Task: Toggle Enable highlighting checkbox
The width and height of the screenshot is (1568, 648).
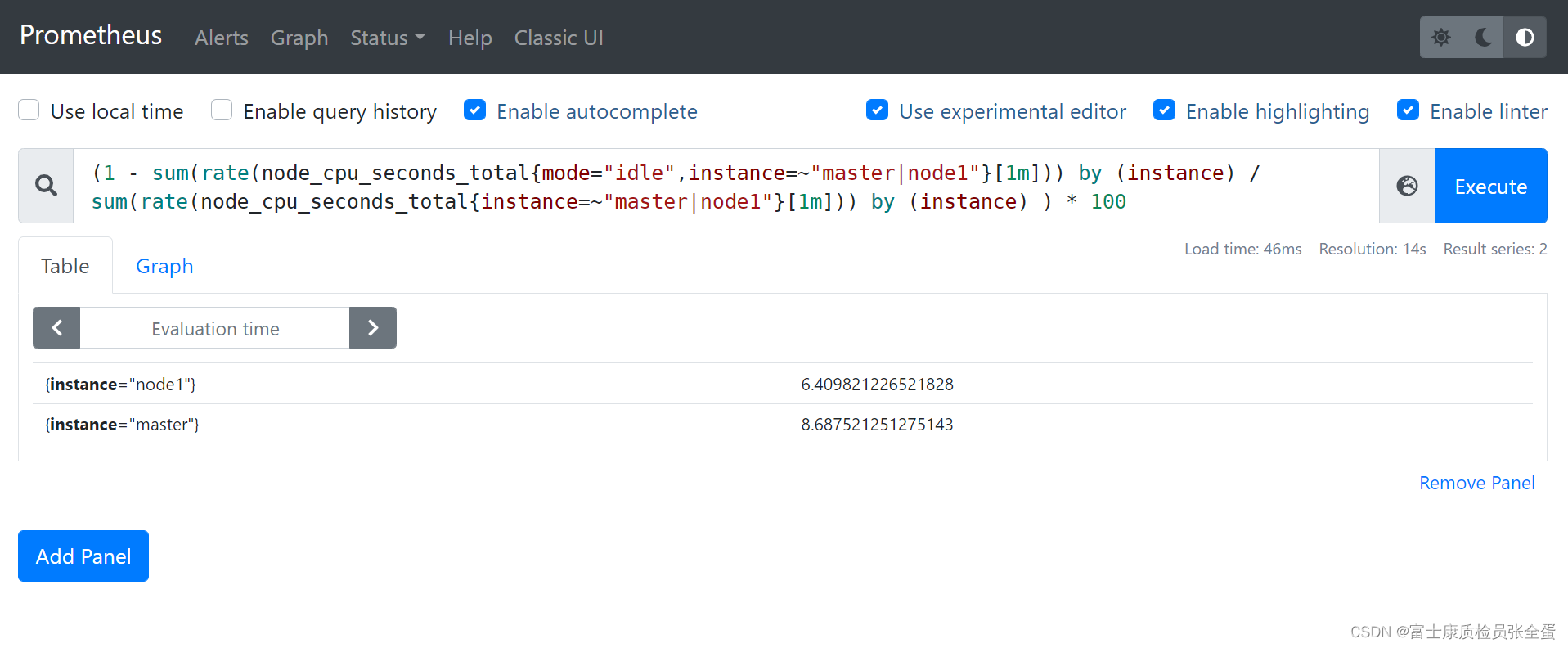Action: point(1164,110)
